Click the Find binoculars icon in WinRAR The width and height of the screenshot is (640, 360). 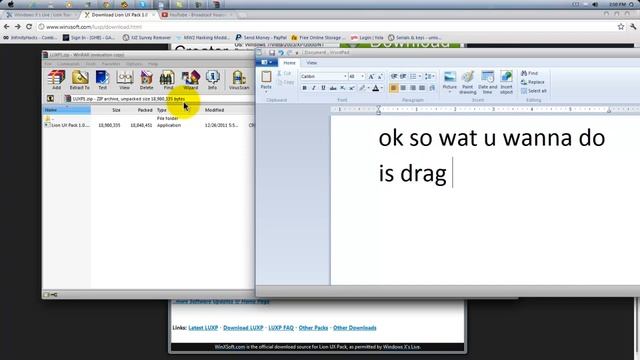(x=168, y=80)
